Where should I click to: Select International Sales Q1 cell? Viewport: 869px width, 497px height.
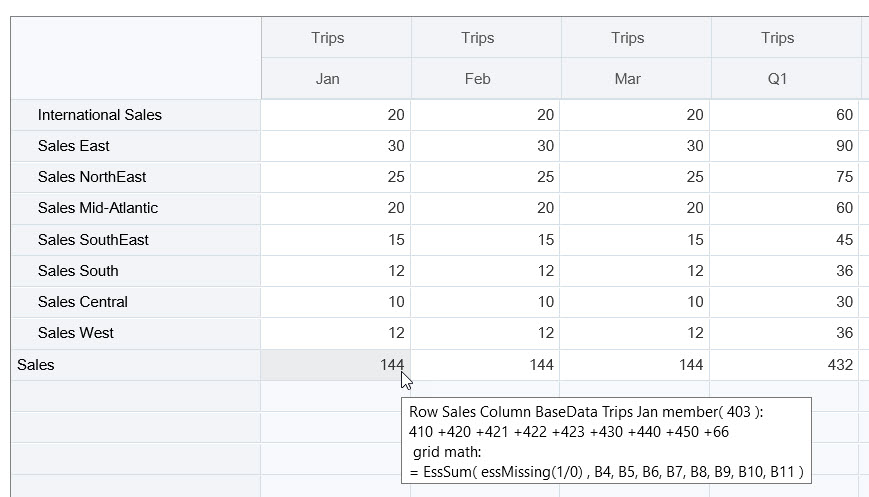pyautogui.click(x=786, y=115)
